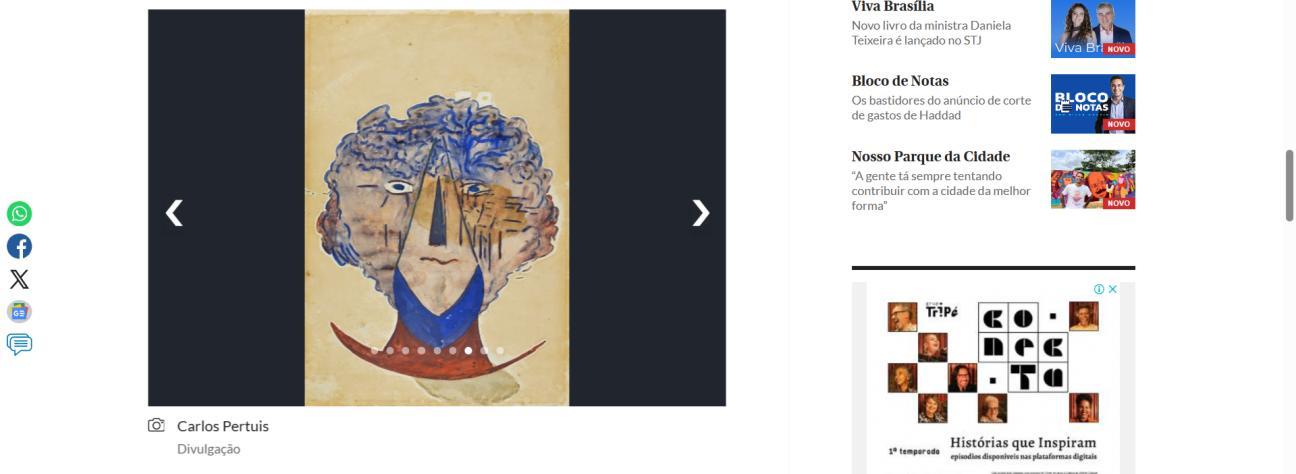The width and height of the screenshot is (1296, 474).
Task: Share article on Facebook
Action: click(19, 246)
